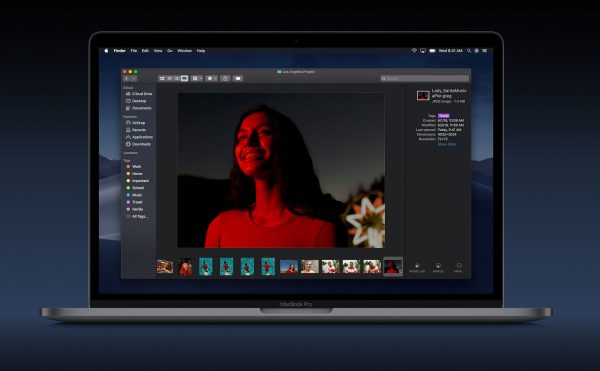Switch Finder to column view
Screen dimensions: 600x371
(x=177, y=78)
